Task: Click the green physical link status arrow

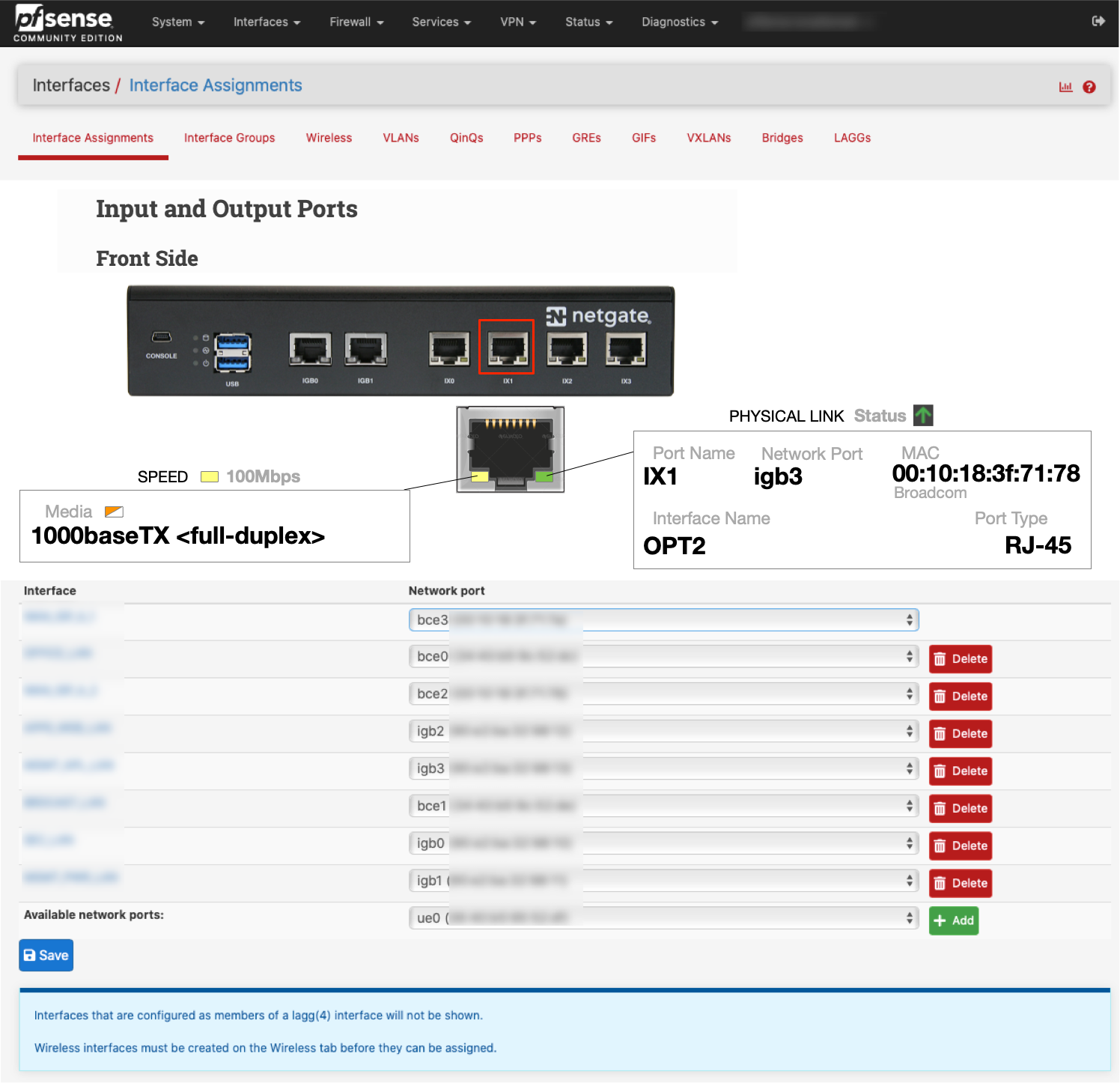Action: click(923, 415)
